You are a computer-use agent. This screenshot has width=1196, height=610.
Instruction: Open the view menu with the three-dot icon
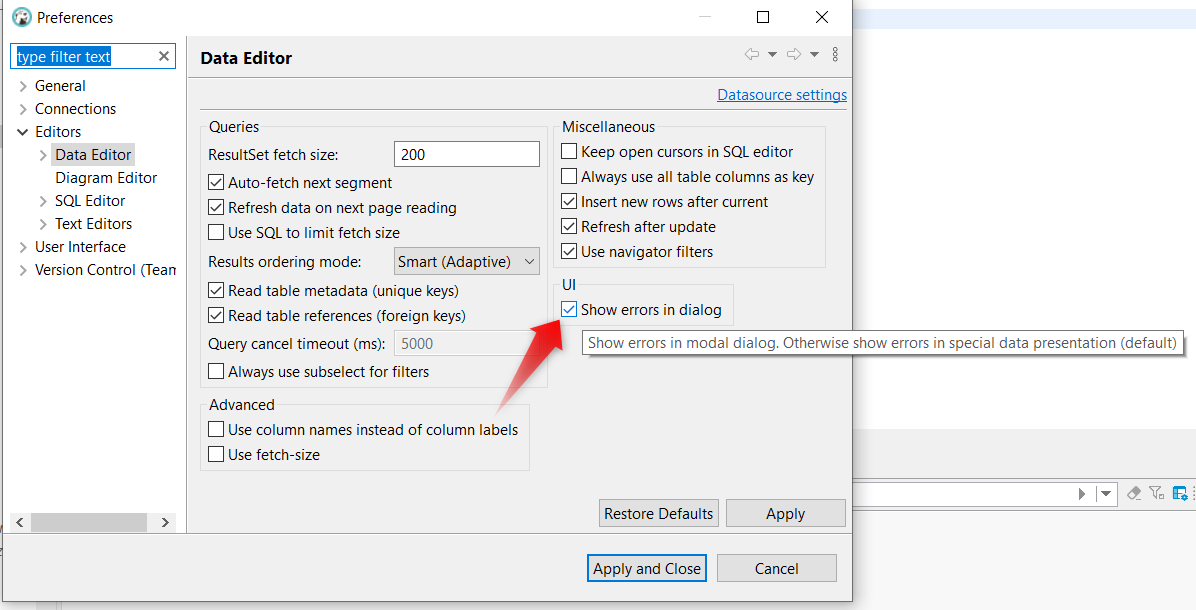[x=835, y=55]
